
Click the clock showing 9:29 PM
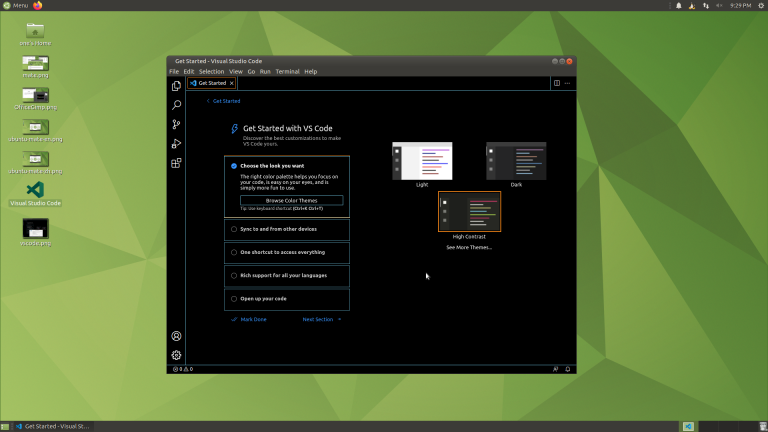click(x=740, y=5)
